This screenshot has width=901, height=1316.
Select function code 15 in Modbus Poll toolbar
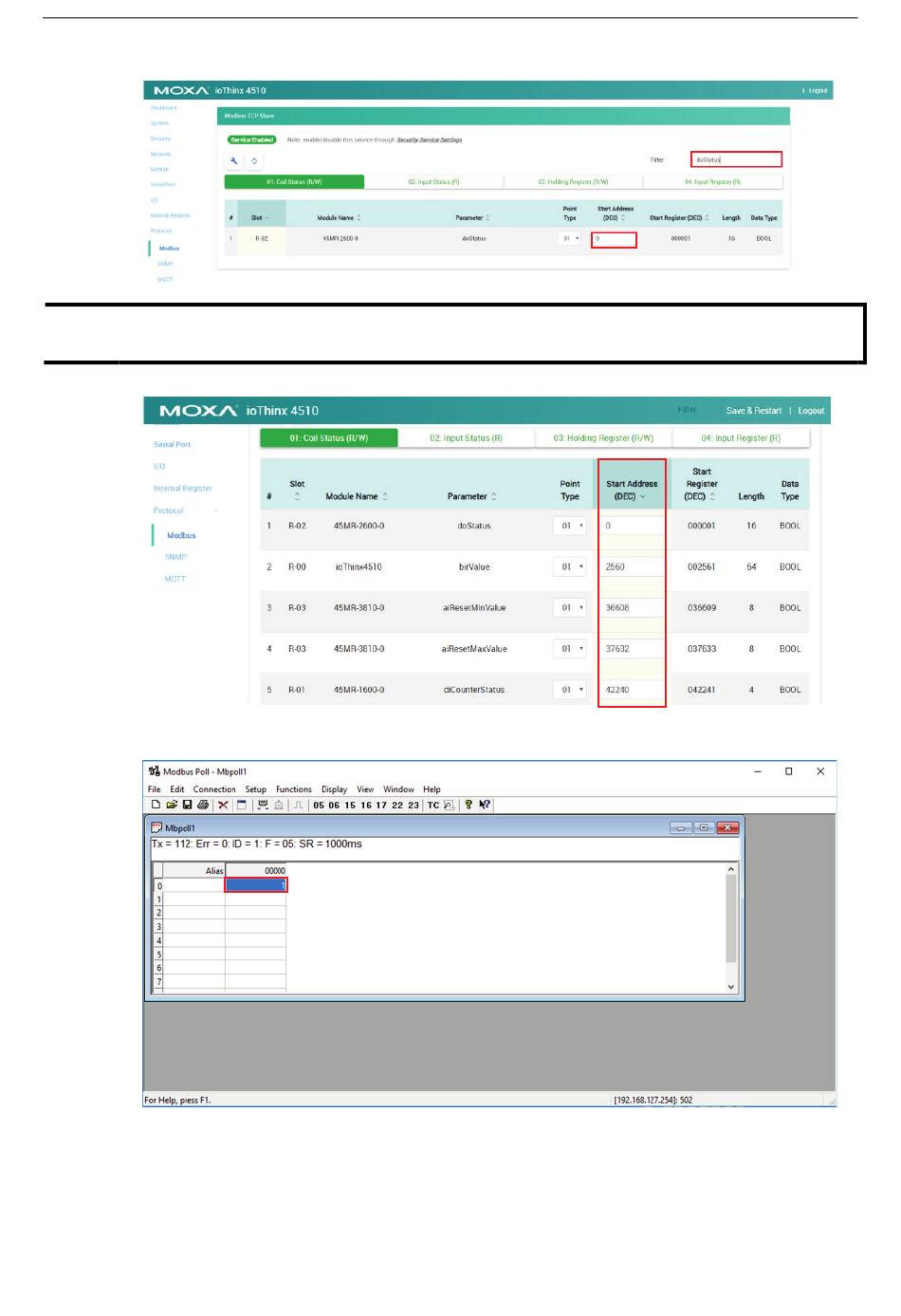click(x=350, y=806)
